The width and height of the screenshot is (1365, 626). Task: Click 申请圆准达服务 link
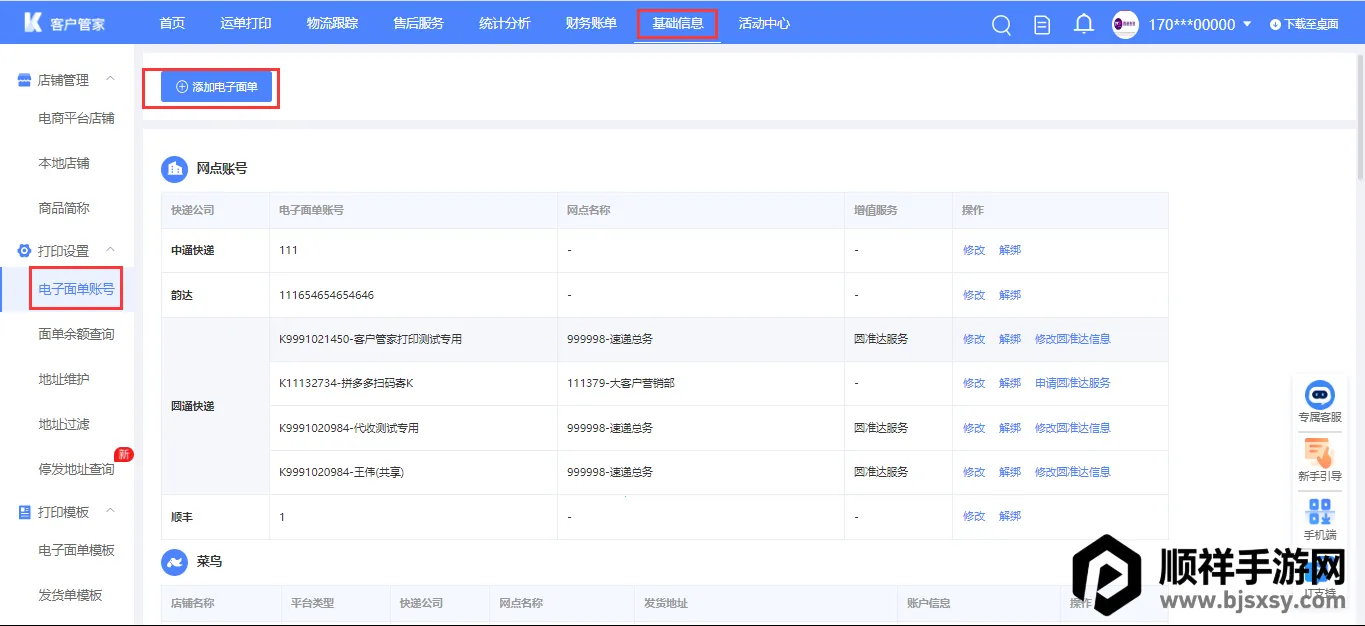tap(1072, 383)
